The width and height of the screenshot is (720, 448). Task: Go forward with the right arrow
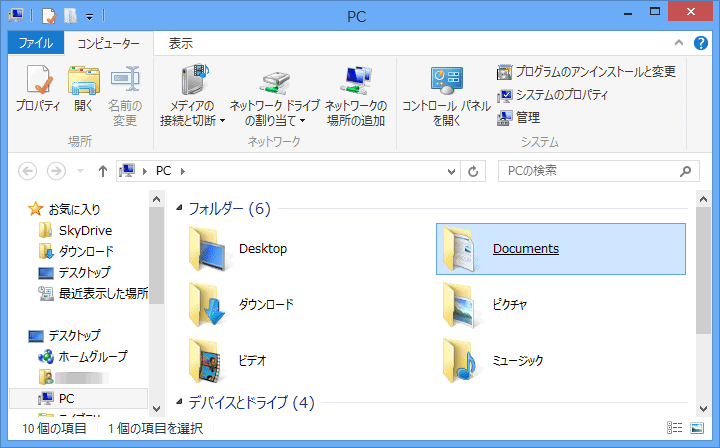56,171
